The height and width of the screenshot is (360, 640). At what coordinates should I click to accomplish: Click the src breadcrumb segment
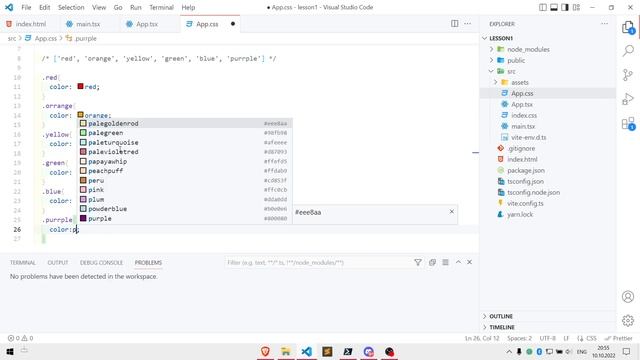pyautogui.click(x=12, y=38)
